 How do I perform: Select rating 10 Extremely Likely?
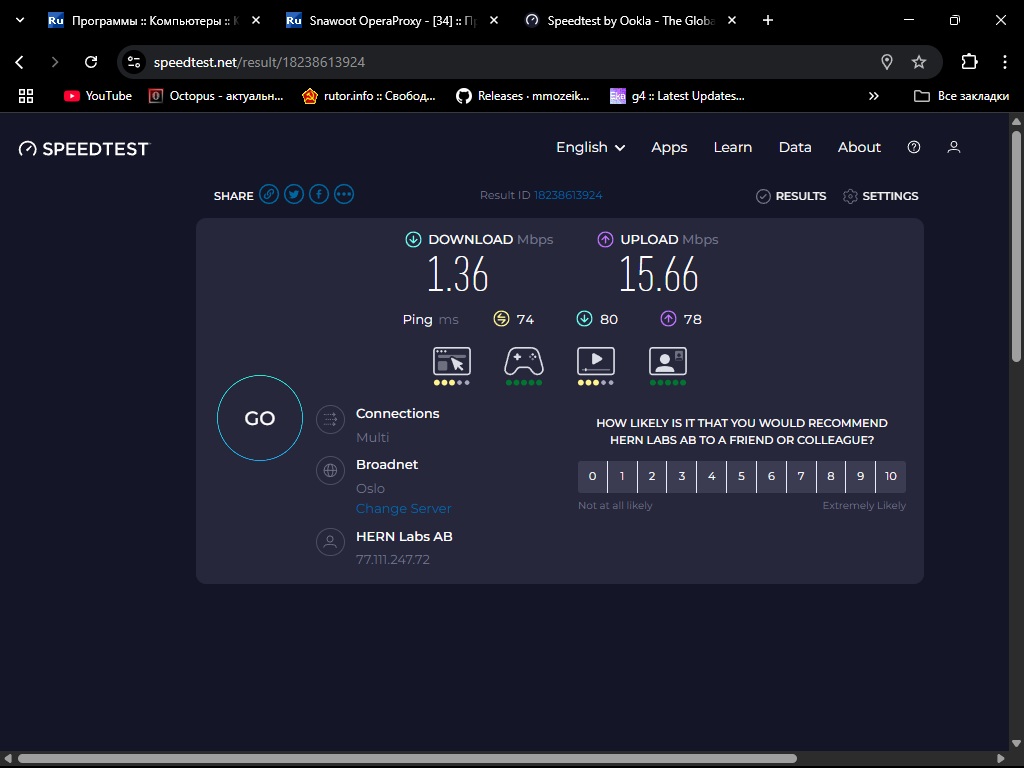coord(891,477)
